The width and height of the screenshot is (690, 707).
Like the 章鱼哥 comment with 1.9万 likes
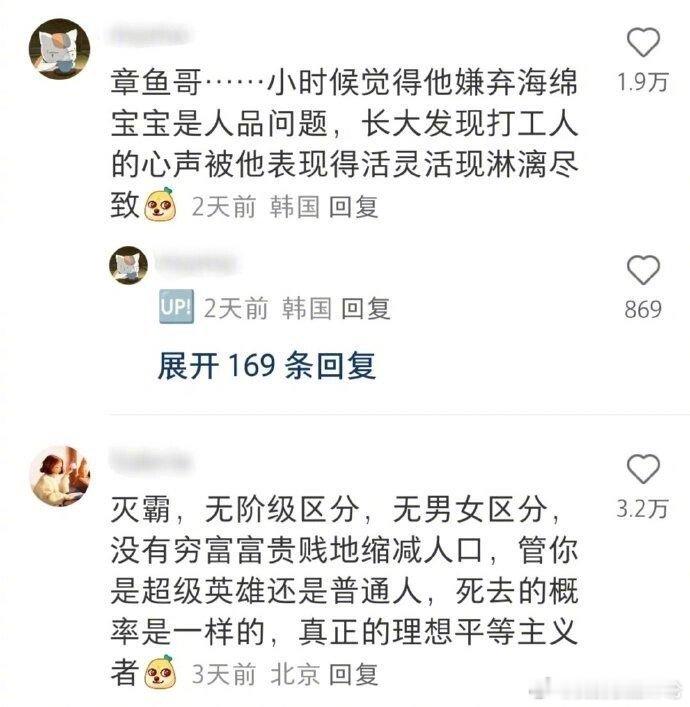pyautogui.click(x=643, y=42)
